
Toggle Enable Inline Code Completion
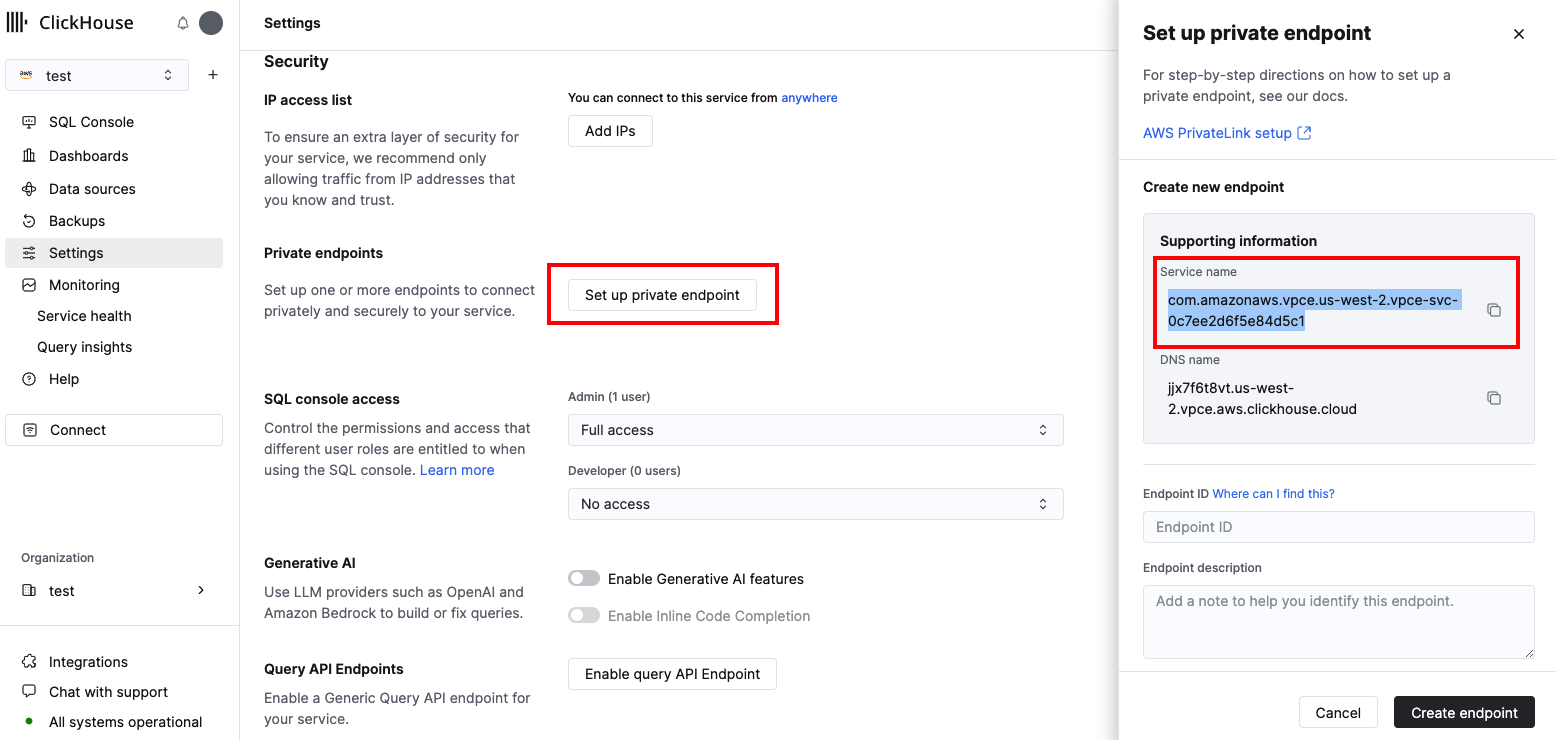[x=583, y=615]
